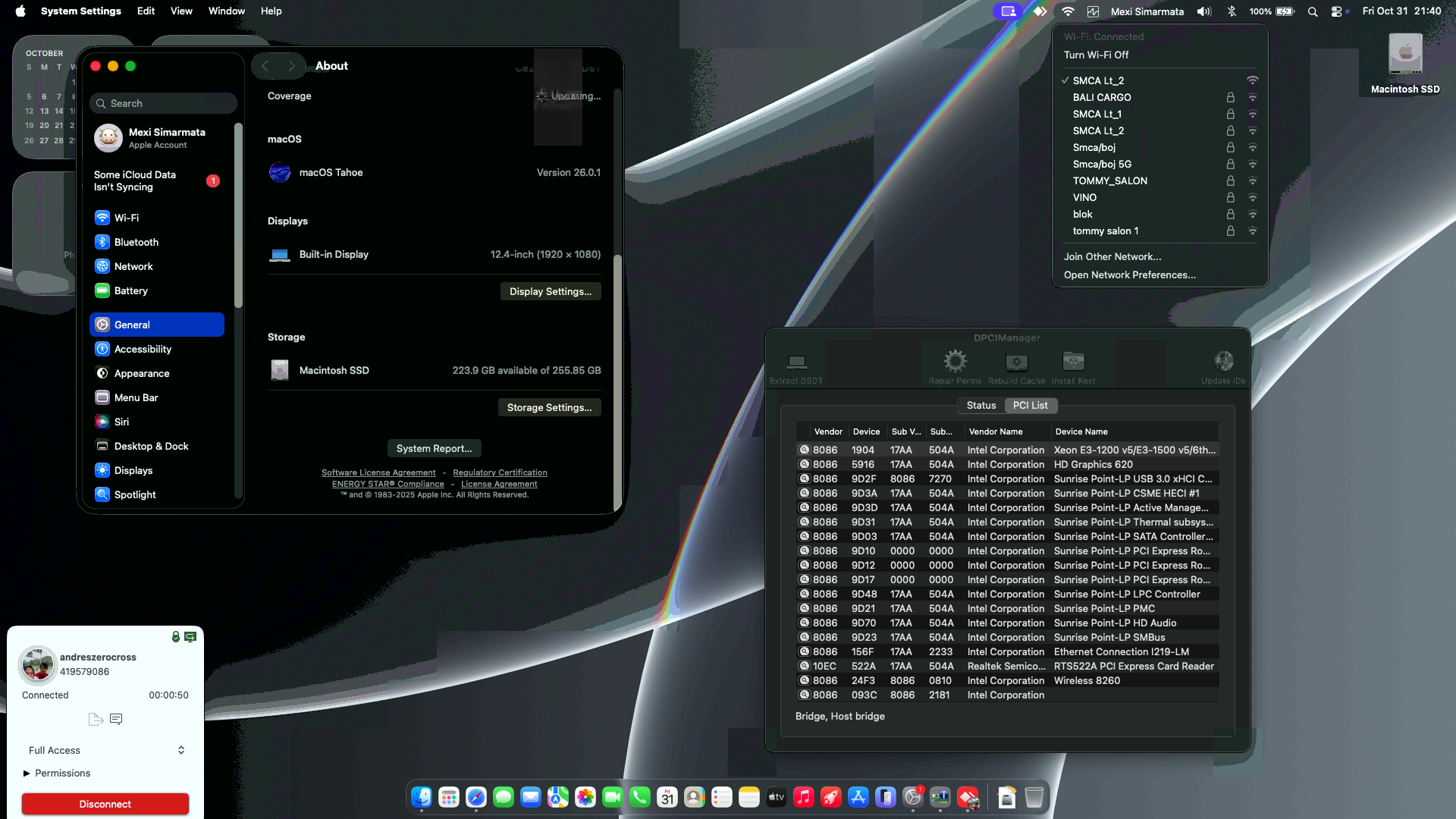This screenshot has height=819, width=1456.
Task: Open View menu in menu bar
Action: coord(181,11)
